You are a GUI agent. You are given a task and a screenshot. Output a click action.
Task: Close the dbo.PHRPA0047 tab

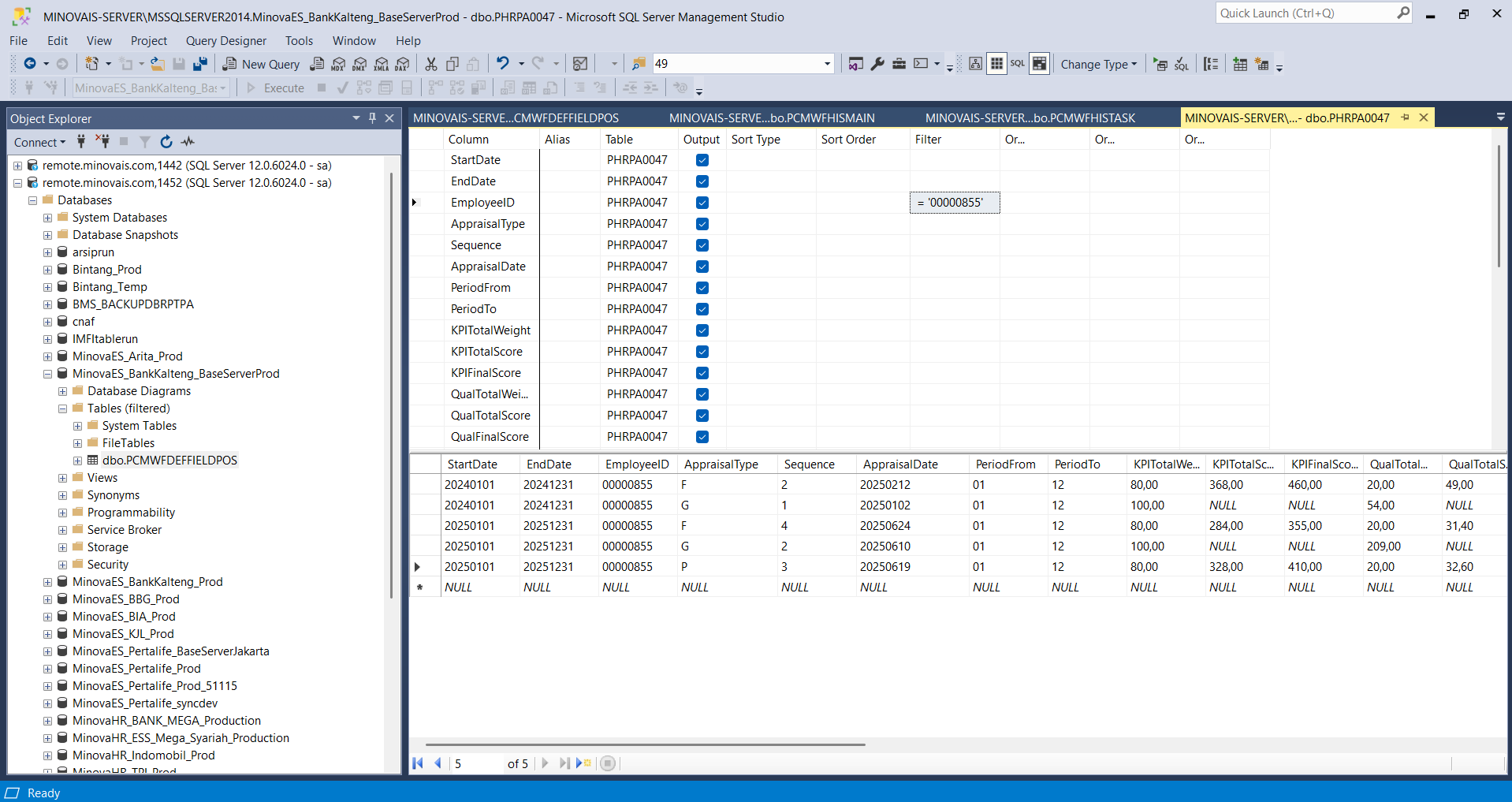coord(1424,118)
